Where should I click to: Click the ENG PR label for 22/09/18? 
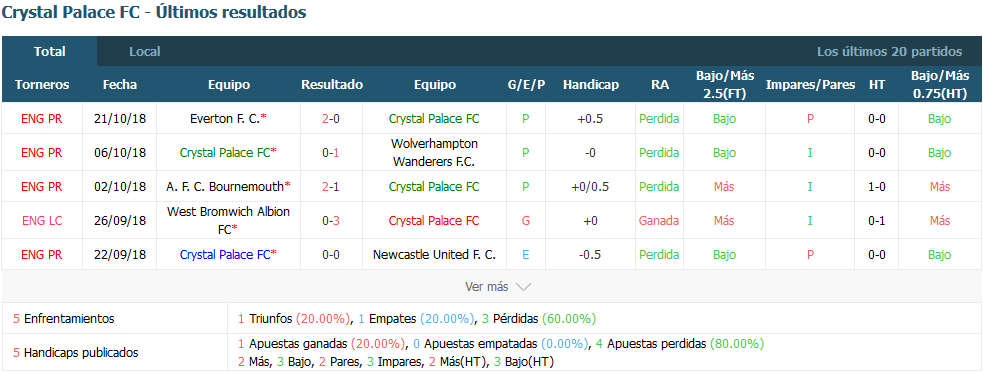(x=42, y=255)
